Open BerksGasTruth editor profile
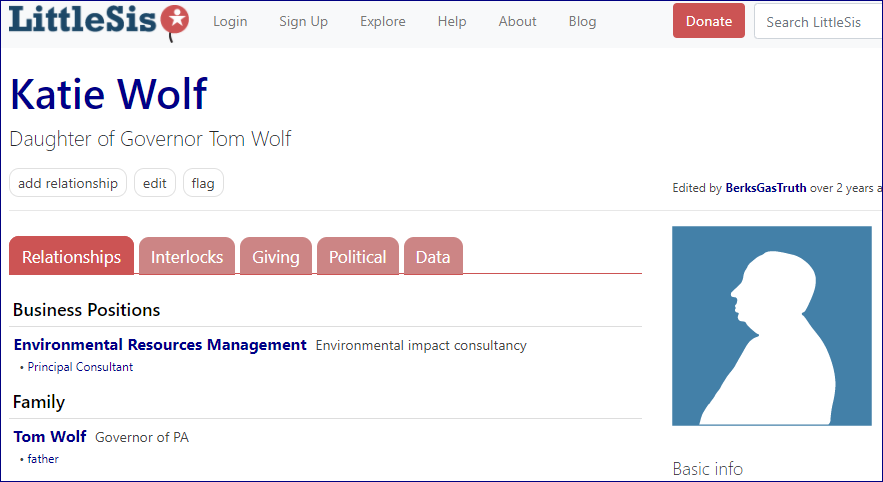Viewport: 883px width, 482px height. [766, 188]
